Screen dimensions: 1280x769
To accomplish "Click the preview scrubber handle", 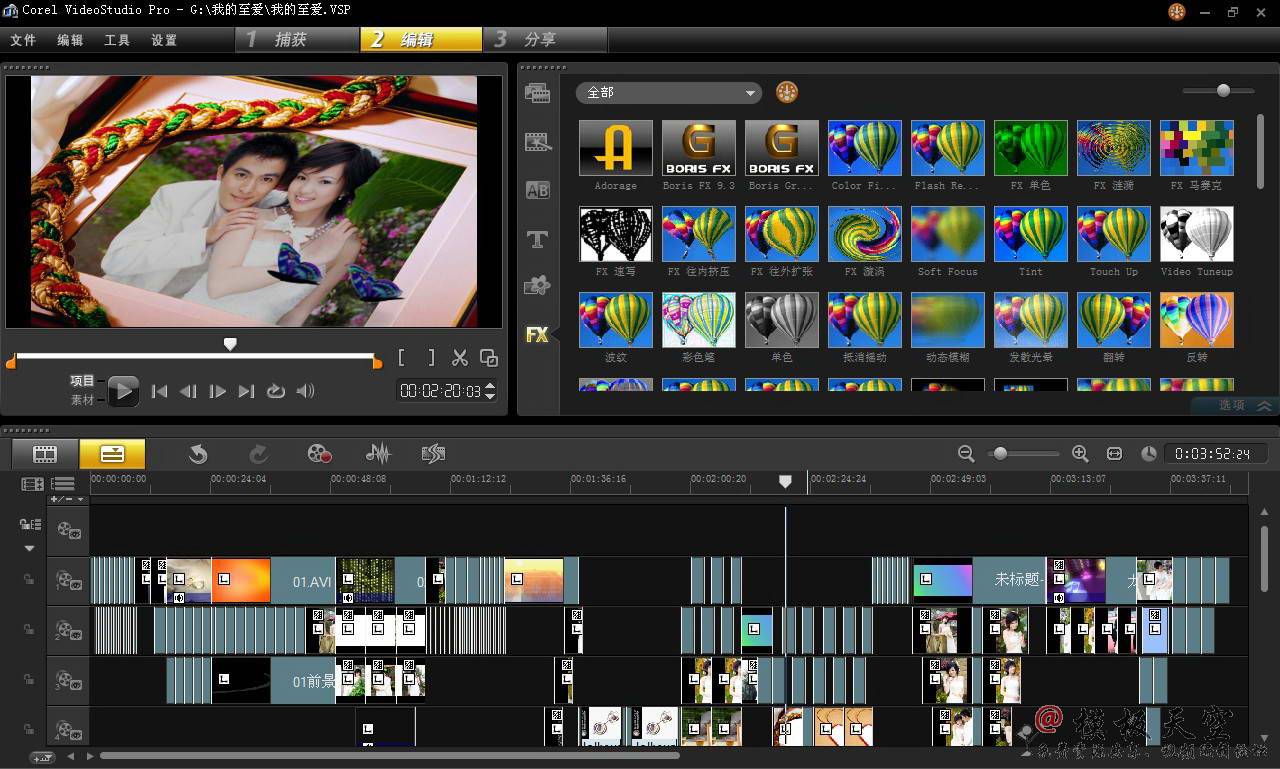I will click(x=230, y=343).
